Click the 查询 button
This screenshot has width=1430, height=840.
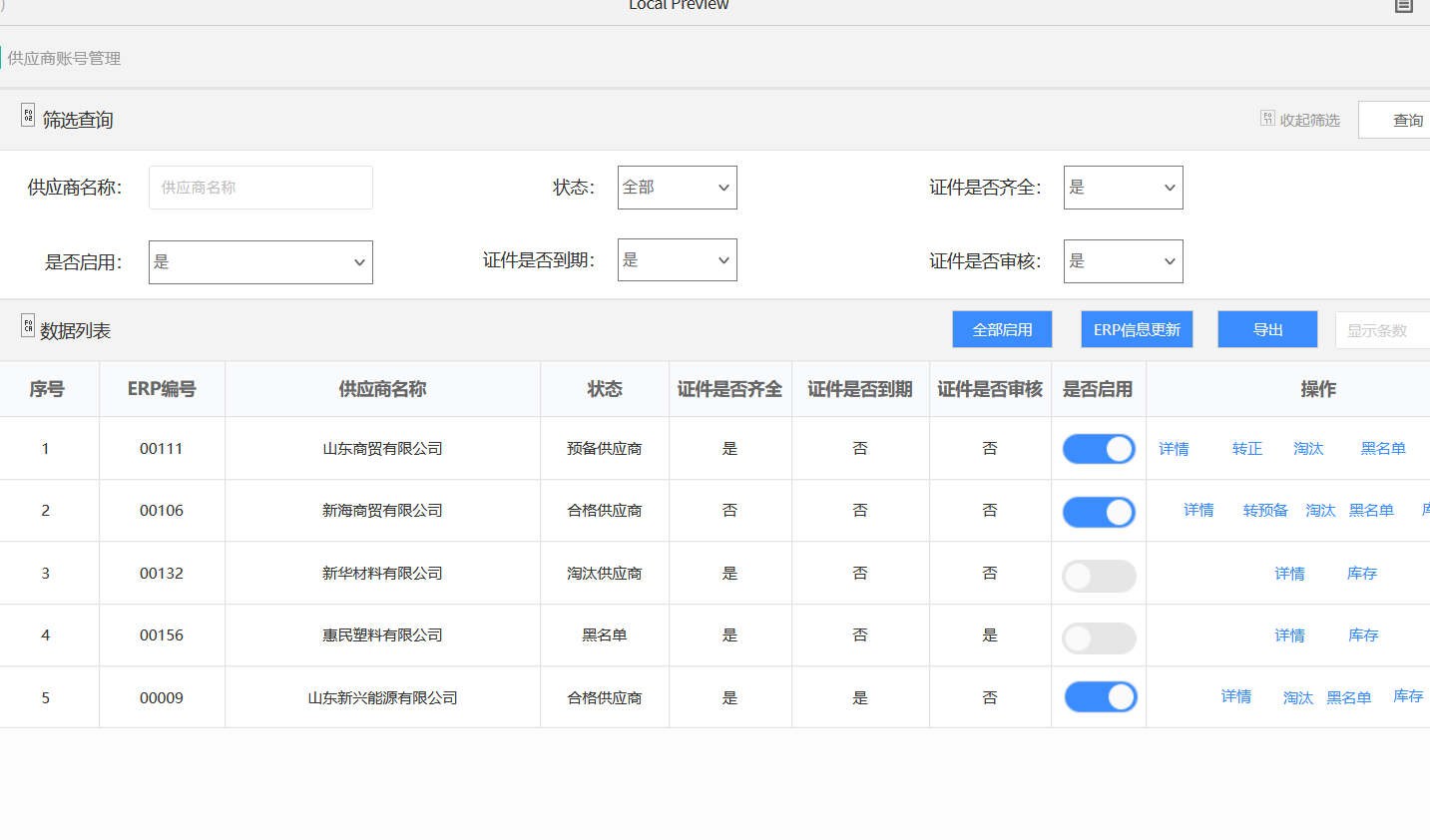click(x=1394, y=120)
